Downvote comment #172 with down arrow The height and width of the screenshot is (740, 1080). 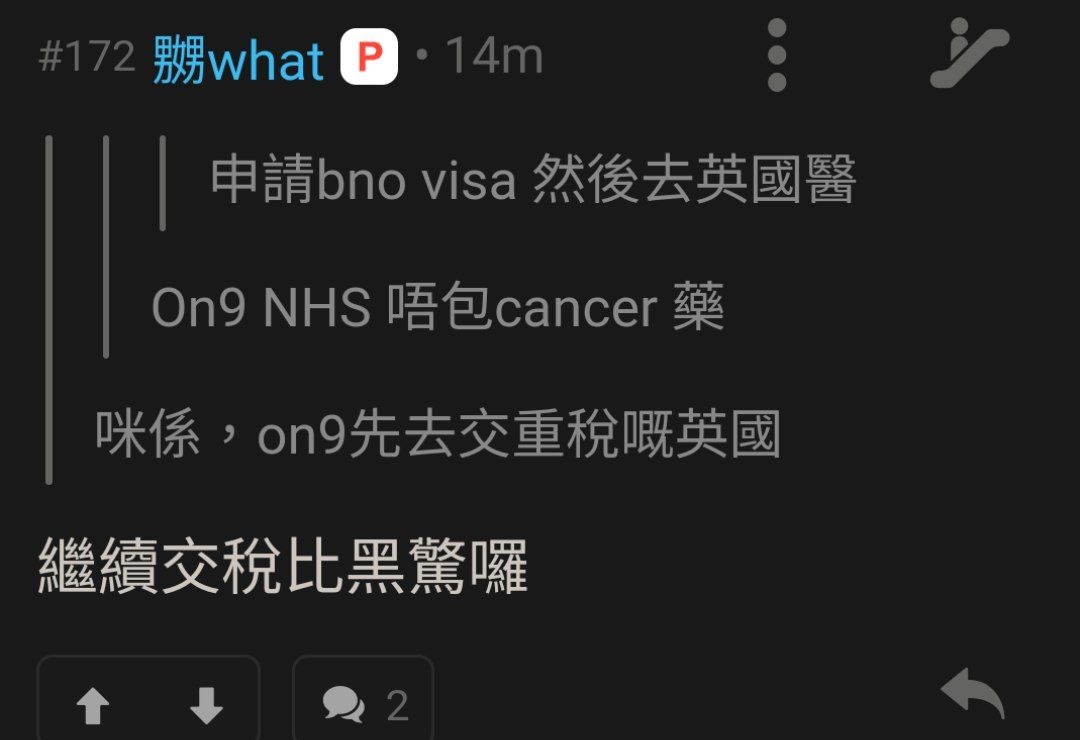(206, 706)
